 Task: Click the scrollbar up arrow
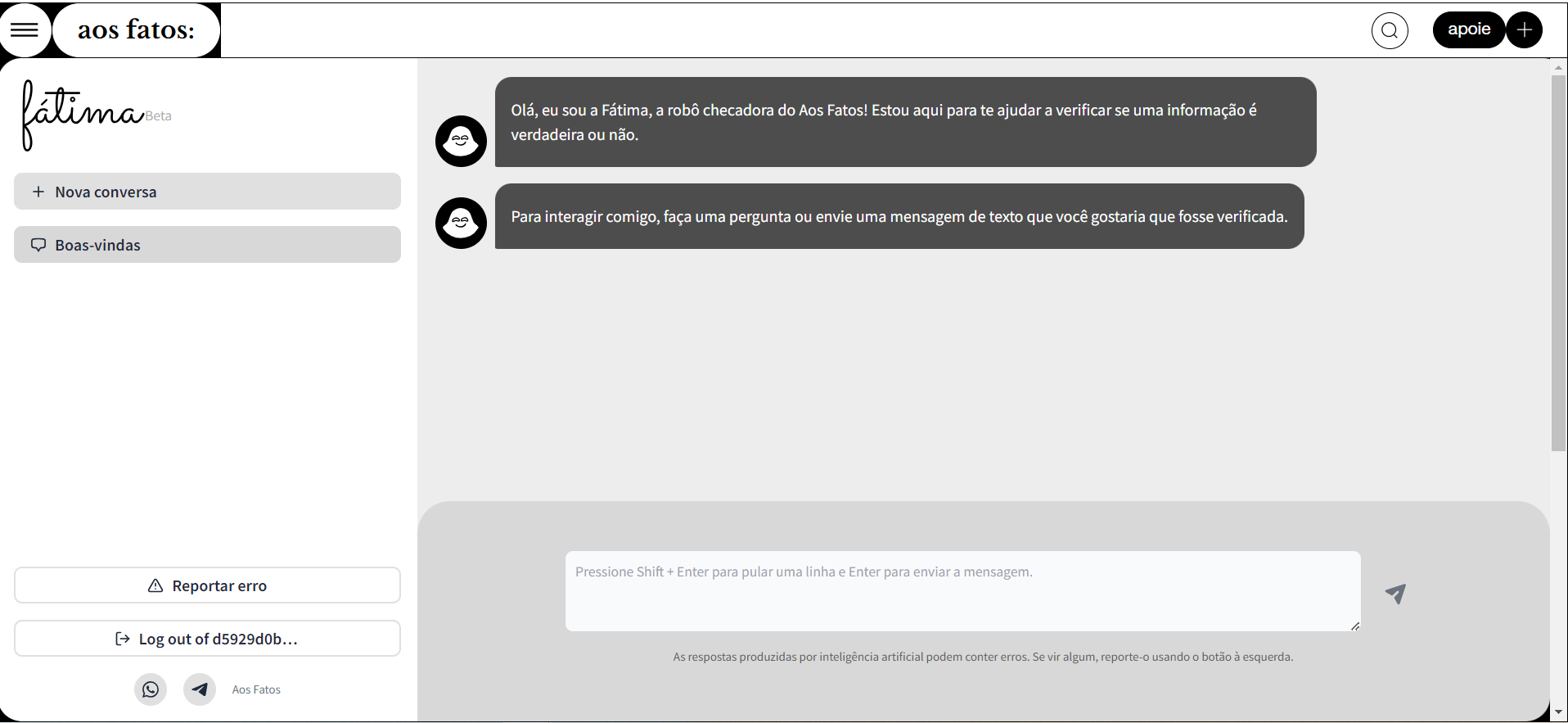click(1558, 66)
